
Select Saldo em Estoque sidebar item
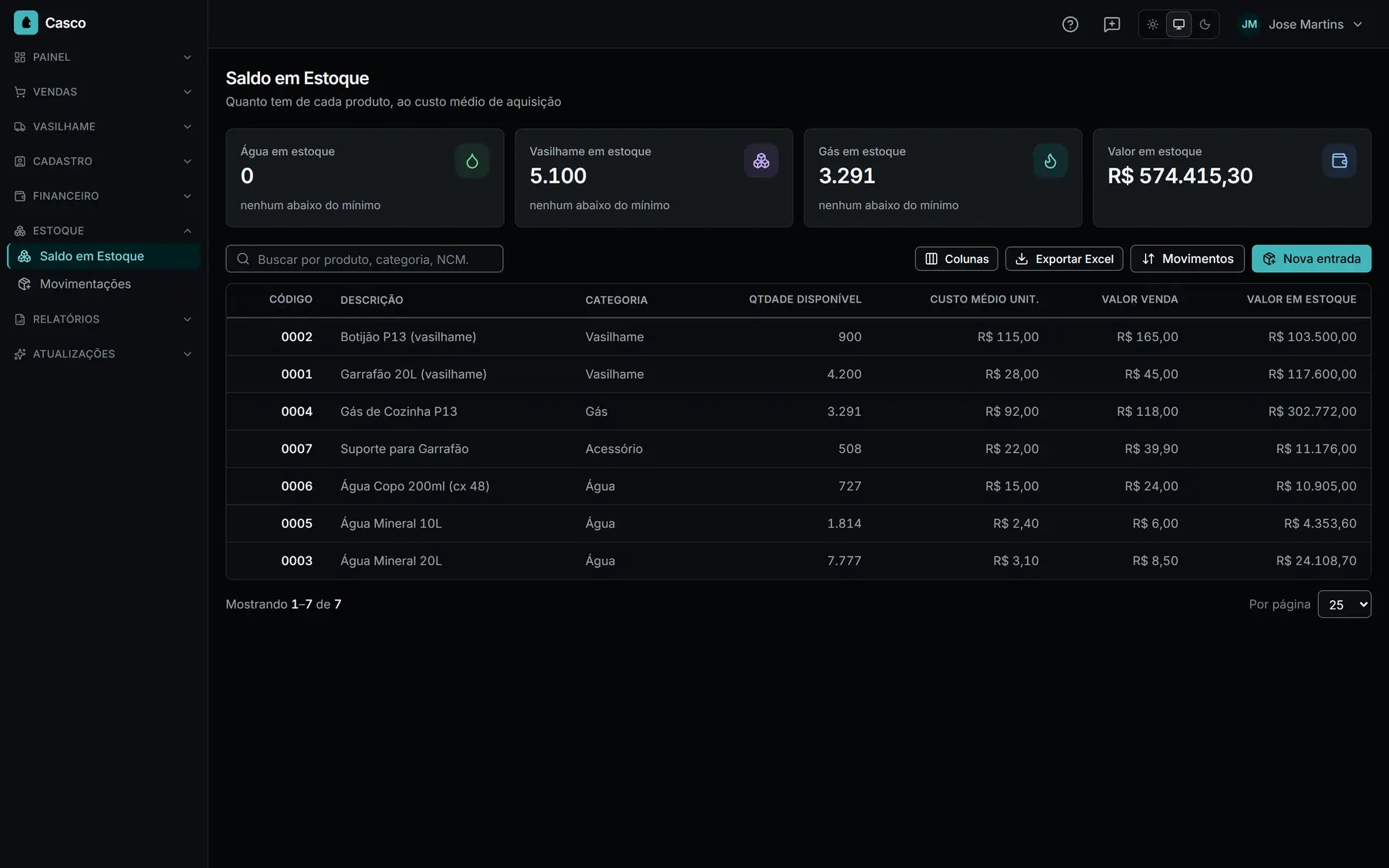pyautogui.click(x=103, y=256)
